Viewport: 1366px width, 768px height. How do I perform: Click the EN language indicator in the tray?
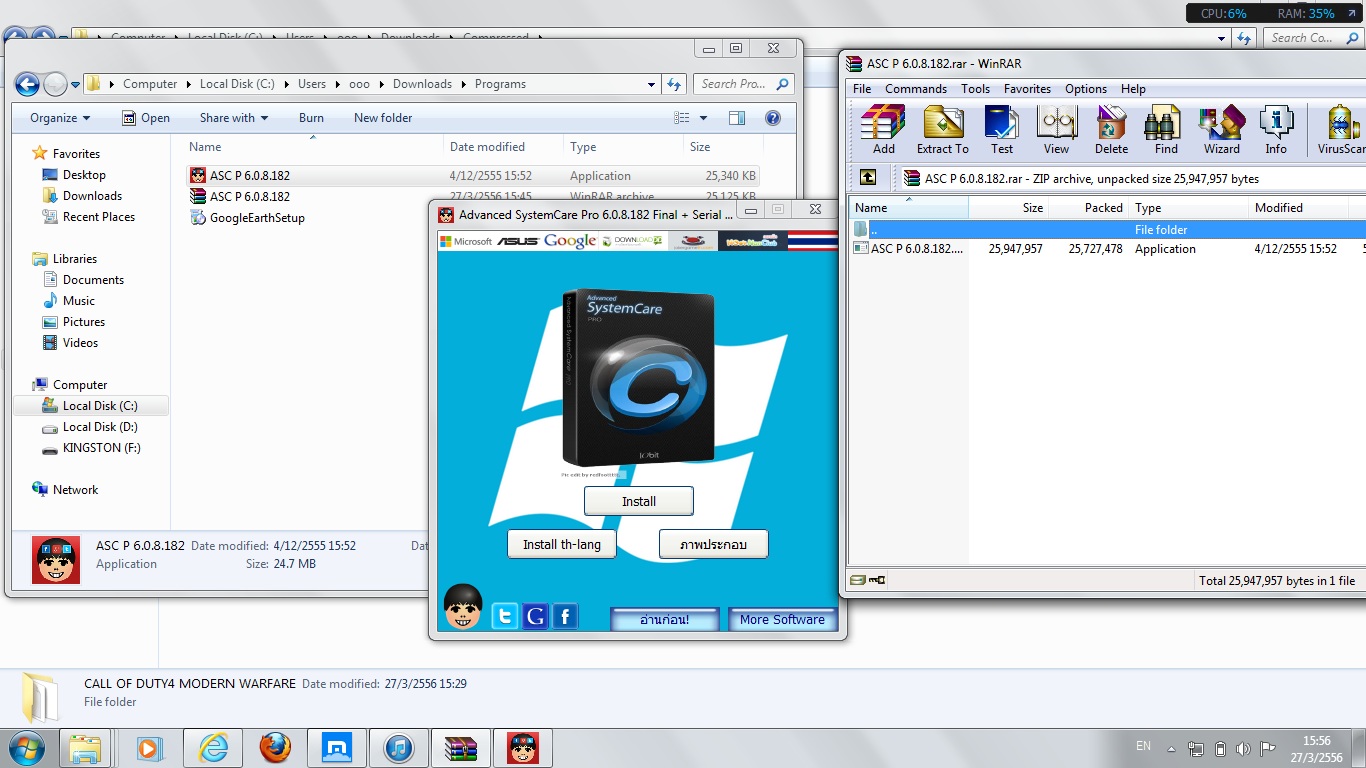[x=1143, y=746]
